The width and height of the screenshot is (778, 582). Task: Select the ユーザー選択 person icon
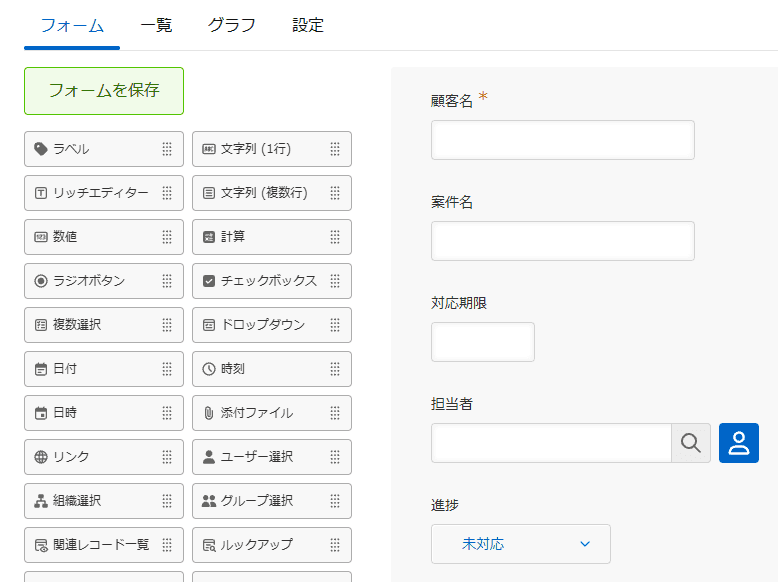click(x=209, y=457)
